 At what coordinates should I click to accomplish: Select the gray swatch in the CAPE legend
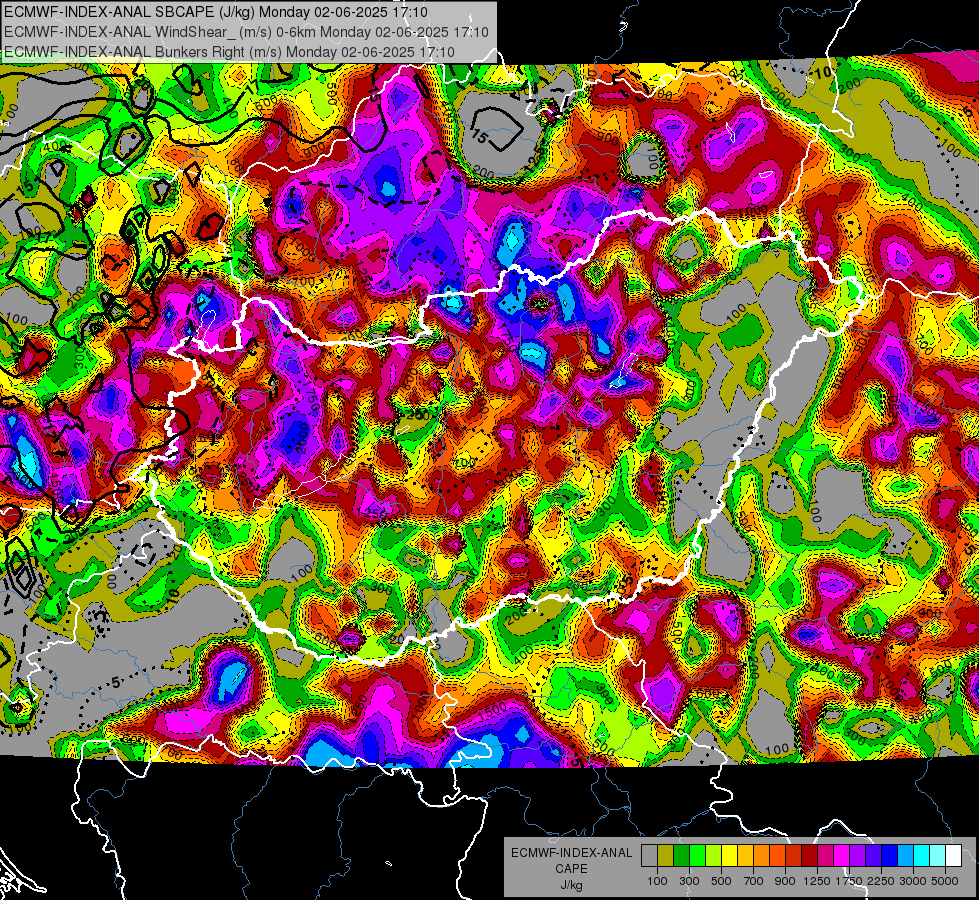pyautogui.click(x=649, y=855)
